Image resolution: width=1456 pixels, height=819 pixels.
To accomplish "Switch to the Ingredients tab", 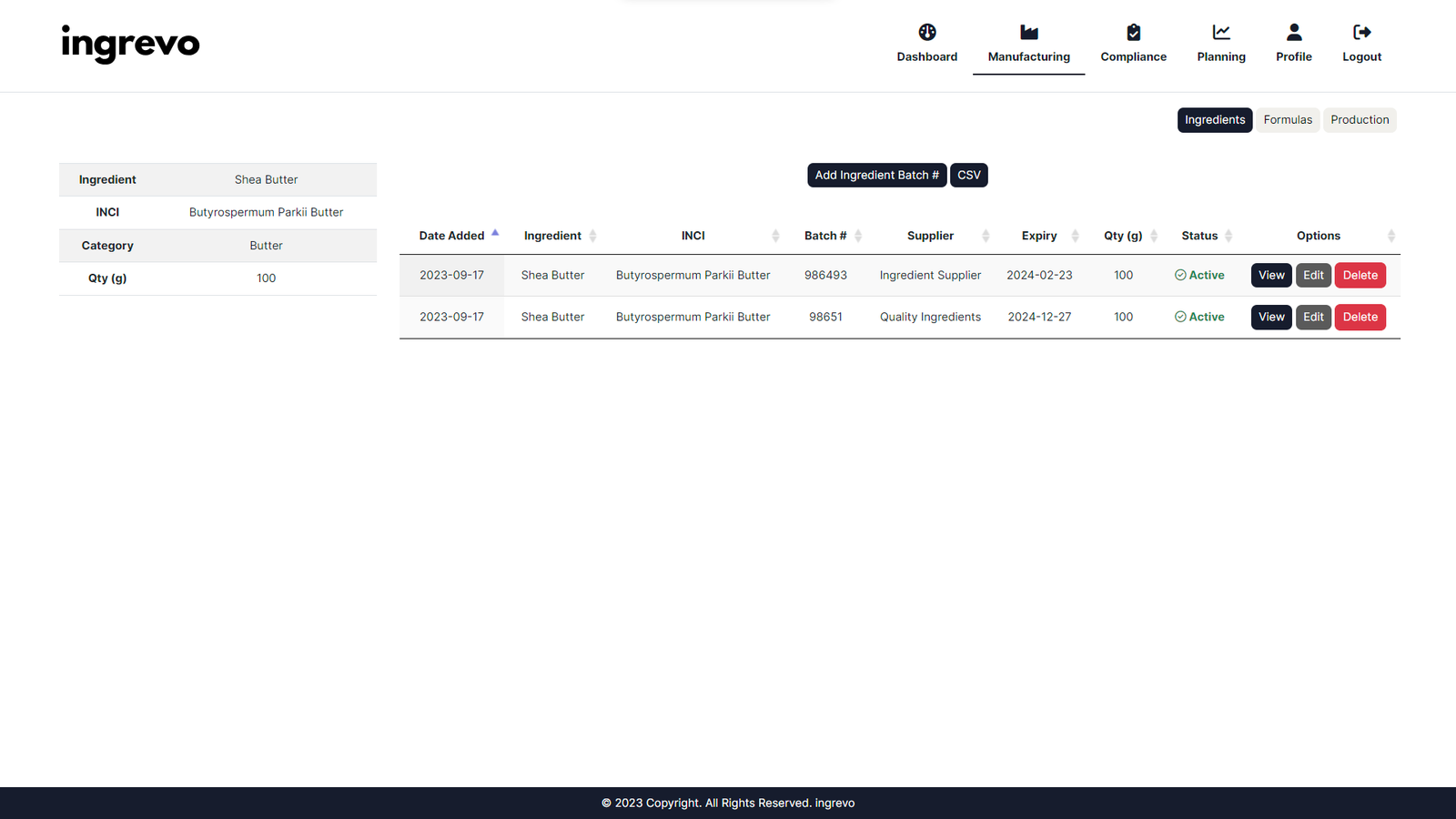I will [x=1215, y=120].
